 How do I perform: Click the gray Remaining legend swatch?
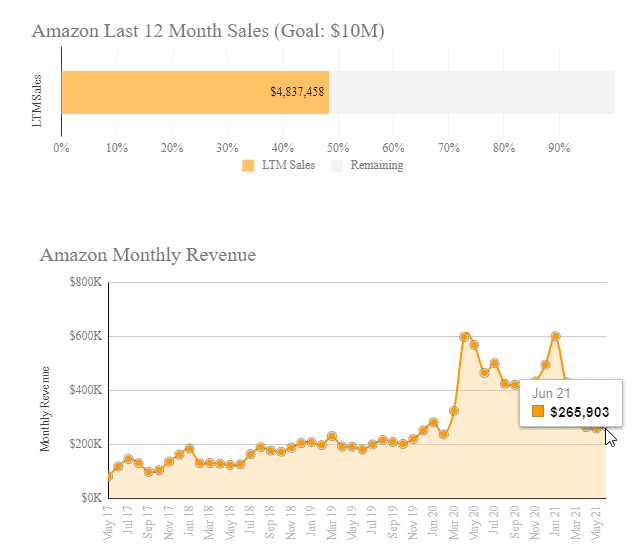point(337,166)
